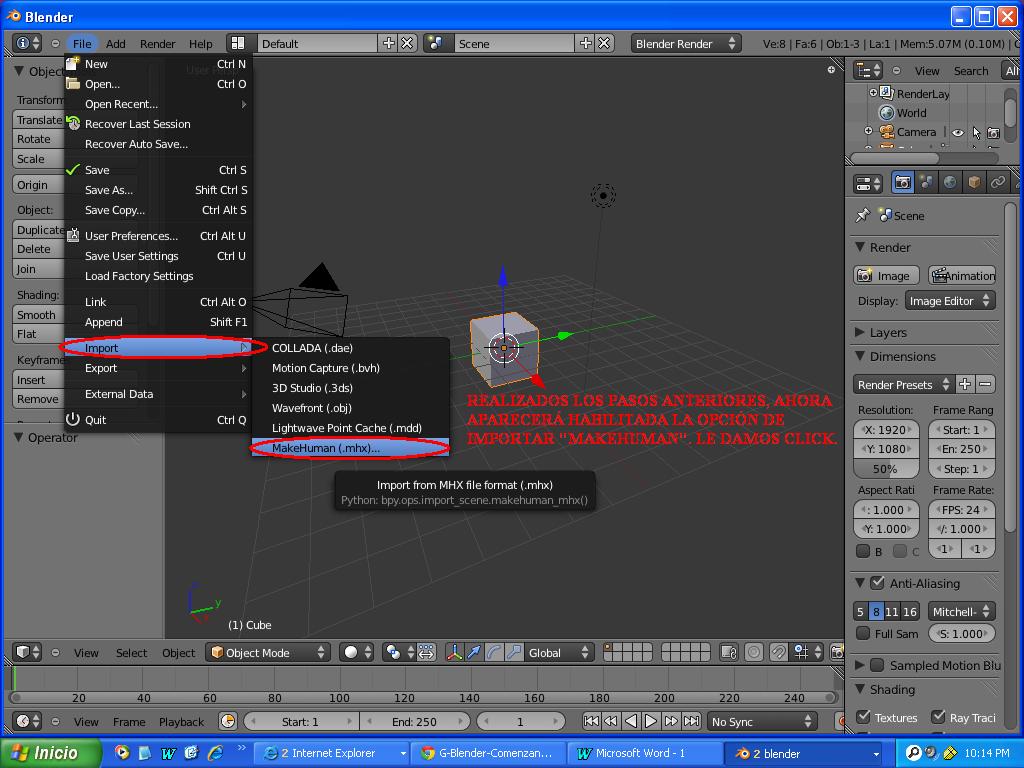This screenshot has height=768, width=1024.
Task: Click the Animation render button
Action: 962,275
